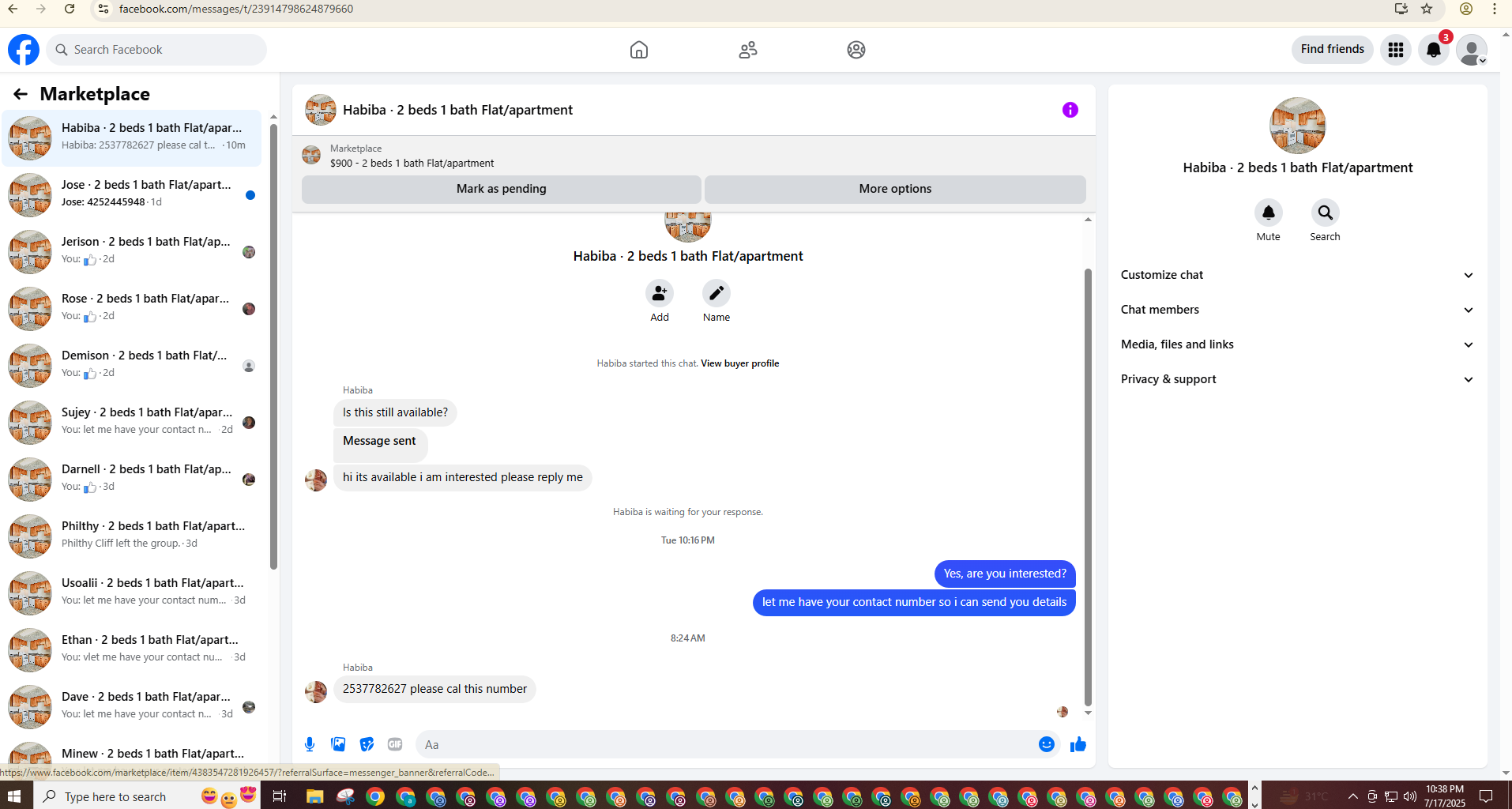Click message '2537782627 please cal this number'
1512x809 pixels.
pyautogui.click(x=434, y=689)
